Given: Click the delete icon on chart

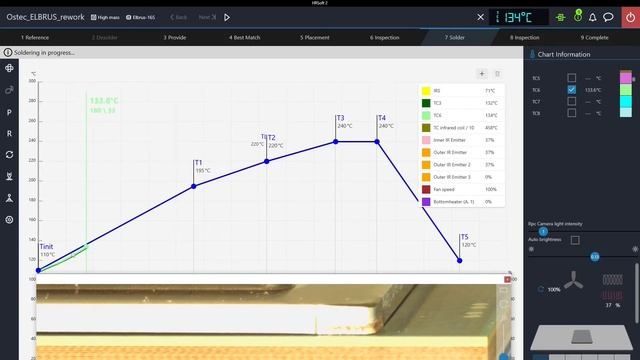Looking at the screenshot, I should click(497, 74).
